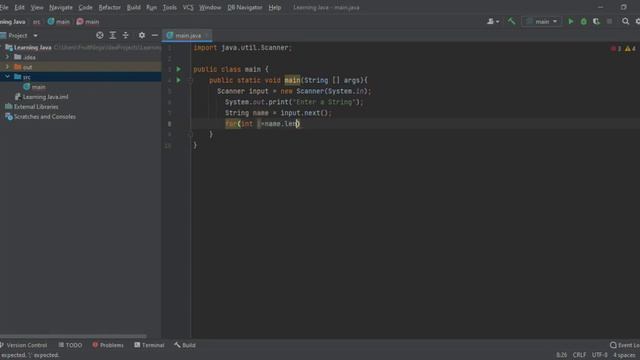Image resolution: width=640 pixels, height=360 pixels.
Task: Open the File menu
Action: tap(4, 7)
